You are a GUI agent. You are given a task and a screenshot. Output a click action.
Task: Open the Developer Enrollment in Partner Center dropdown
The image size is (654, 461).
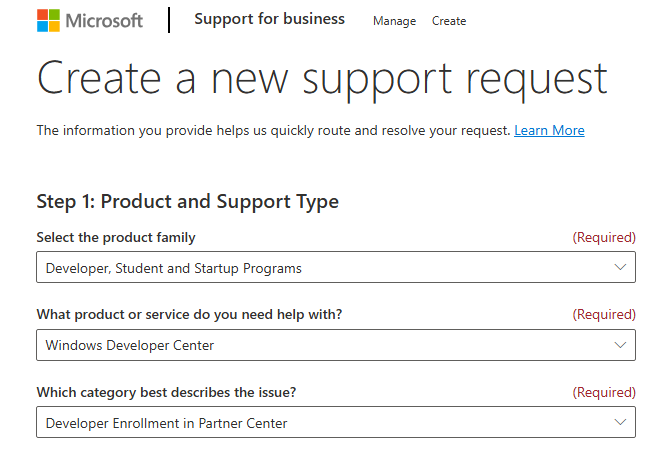[336, 422]
